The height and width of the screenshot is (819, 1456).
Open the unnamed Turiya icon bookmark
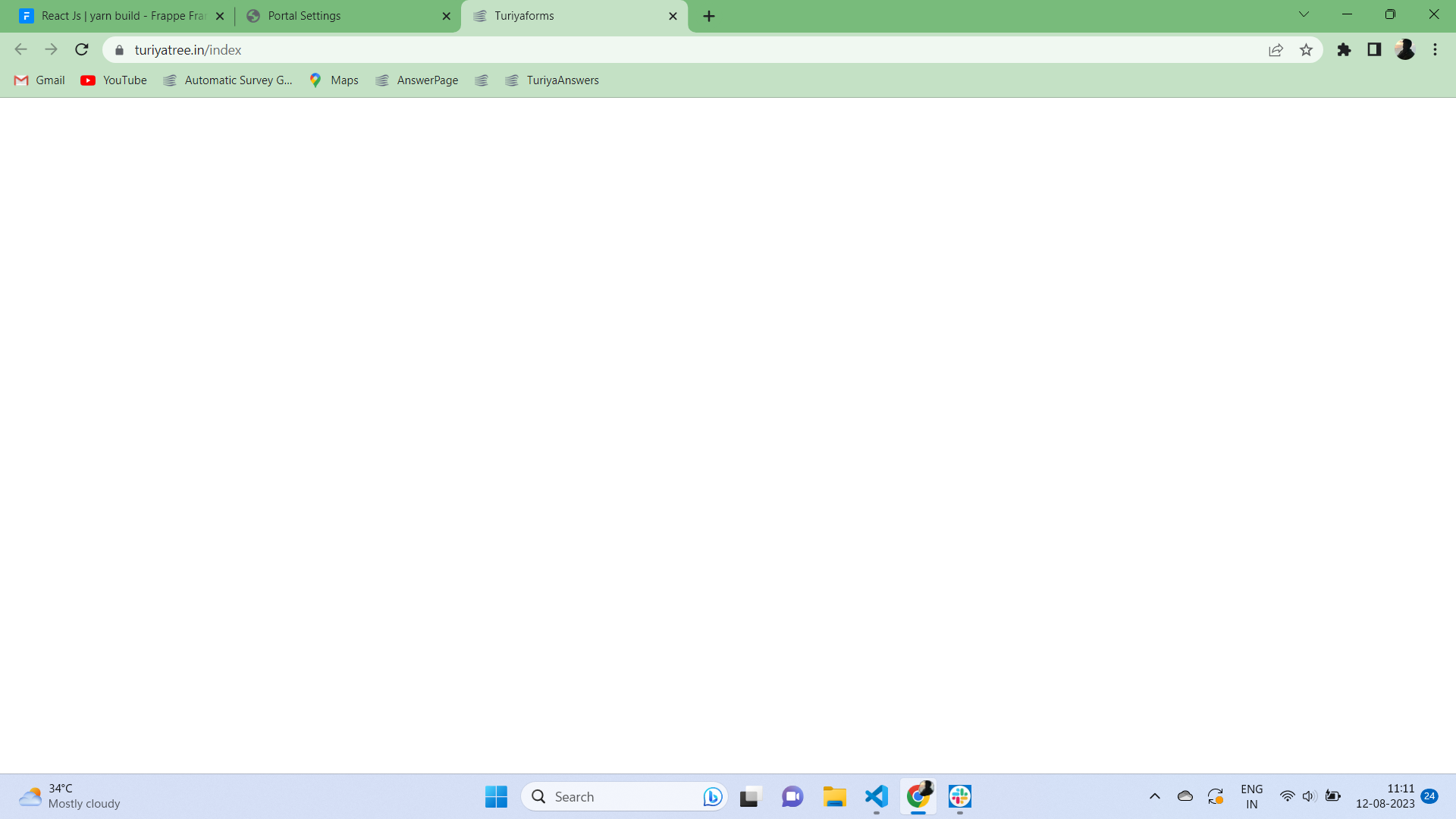click(482, 80)
